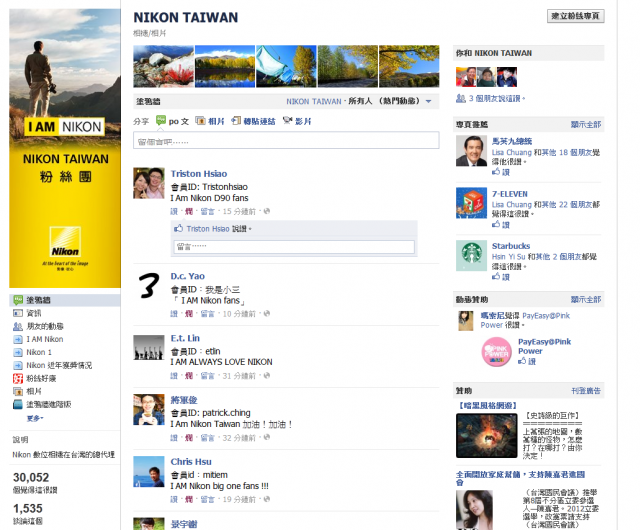
Task: Click the globe privacy icon on E.t. Lin post
Action: click(x=267, y=376)
